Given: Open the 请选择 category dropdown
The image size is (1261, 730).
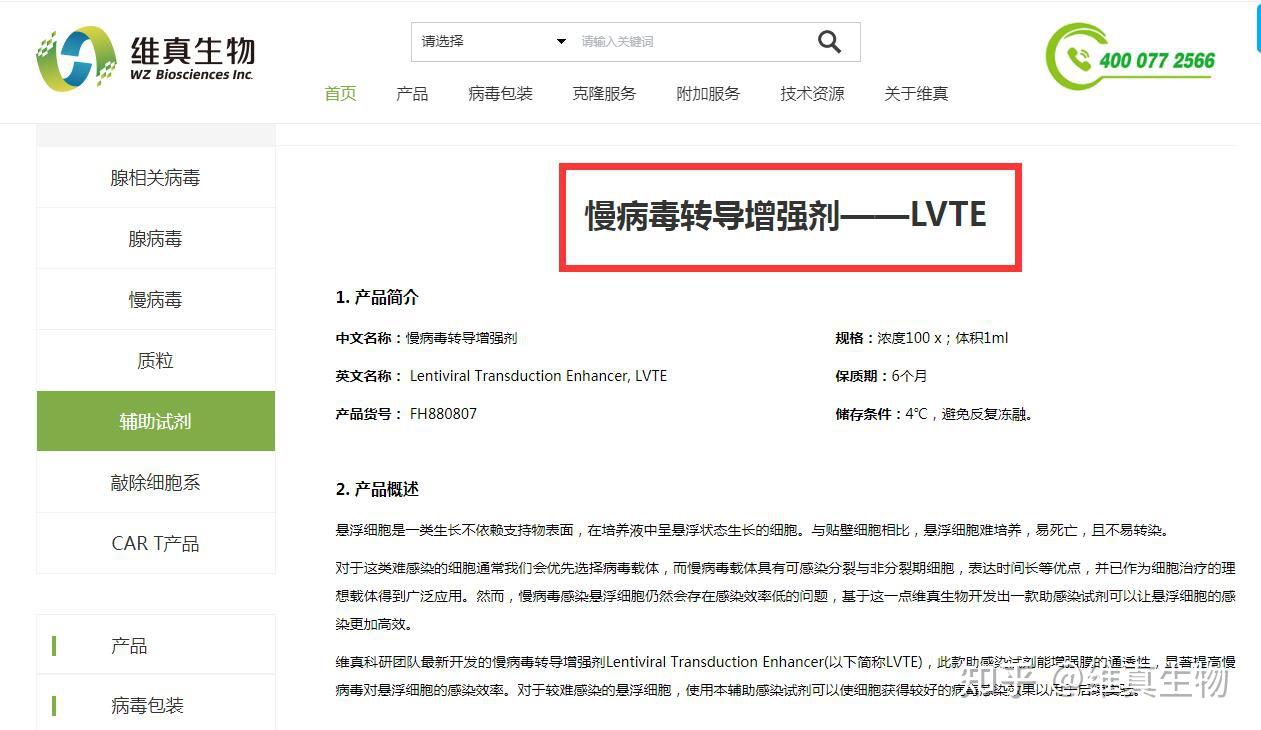Looking at the screenshot, I should (490, 41).
